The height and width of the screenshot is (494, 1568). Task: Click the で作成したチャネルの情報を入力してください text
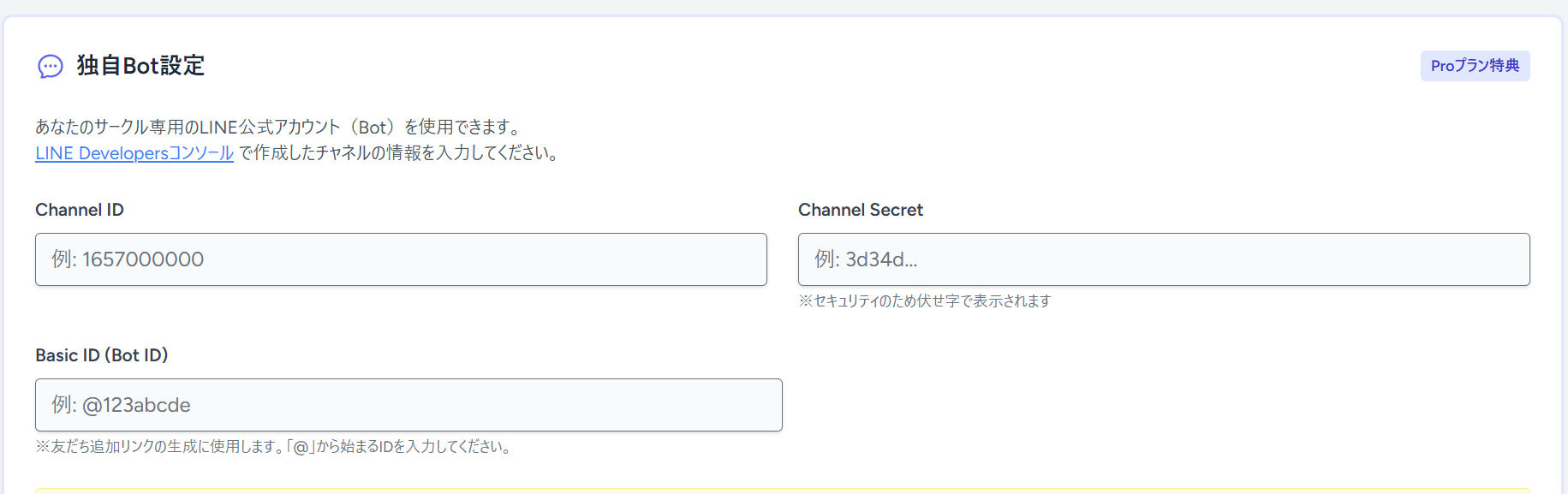[399, 153]
